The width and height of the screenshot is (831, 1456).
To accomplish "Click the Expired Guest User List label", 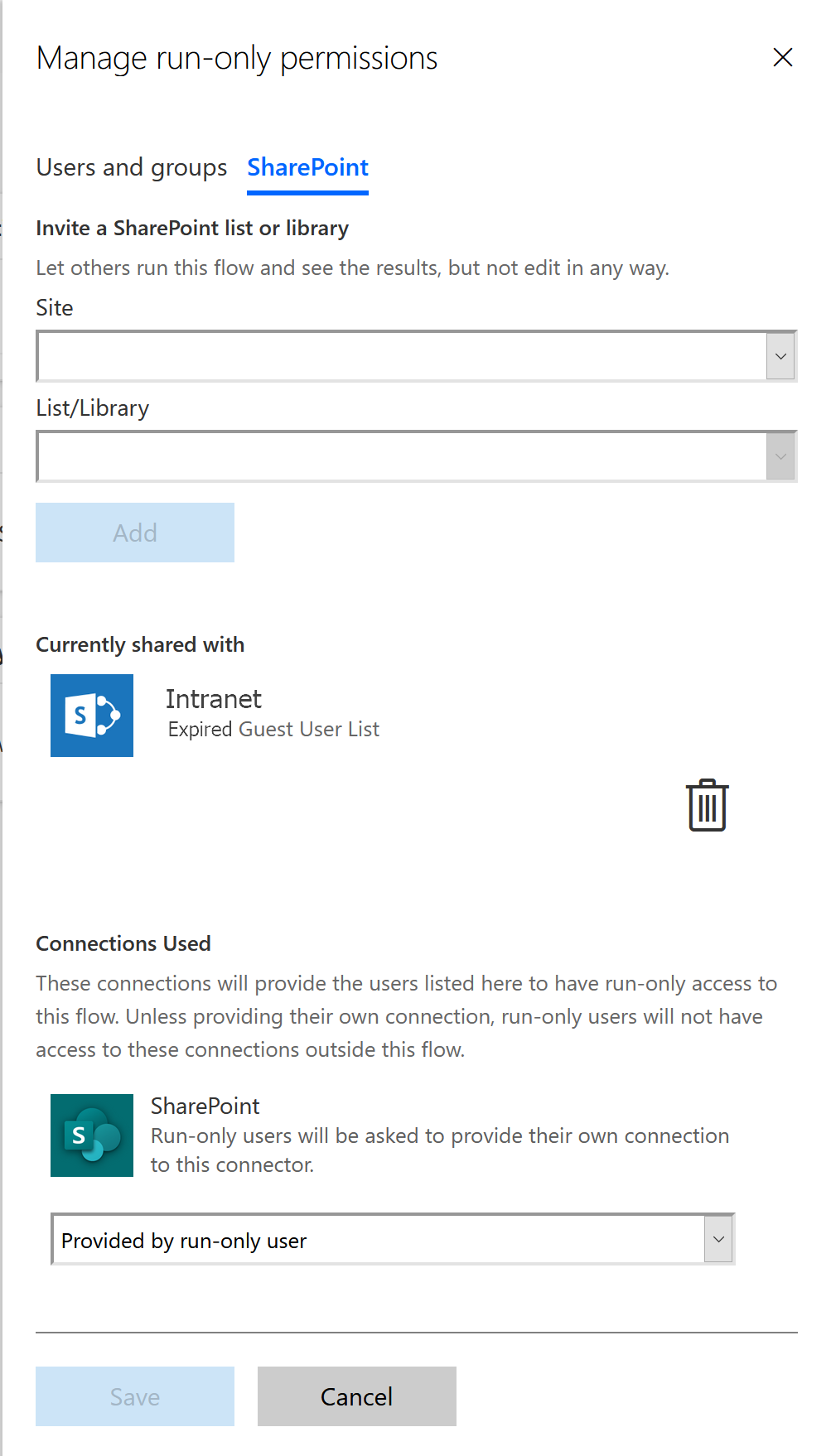I will coord(273,730).
